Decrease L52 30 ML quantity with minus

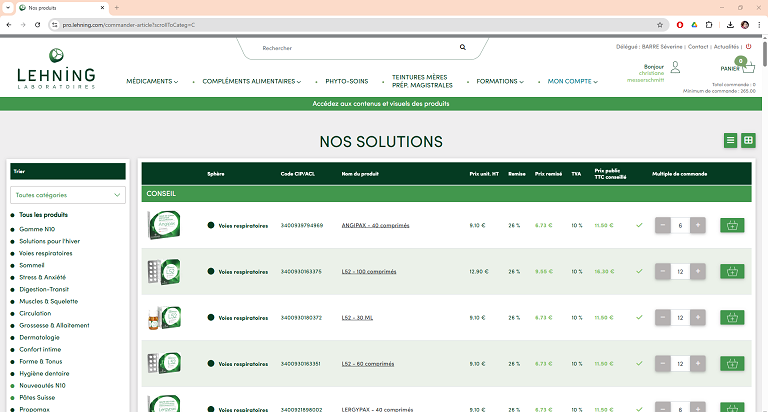(663, 318)
